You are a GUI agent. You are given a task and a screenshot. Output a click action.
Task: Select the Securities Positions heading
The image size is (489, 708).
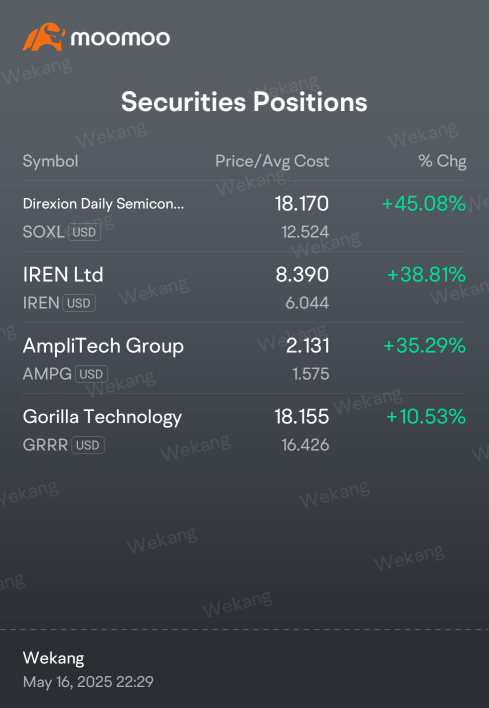point(244,101)
